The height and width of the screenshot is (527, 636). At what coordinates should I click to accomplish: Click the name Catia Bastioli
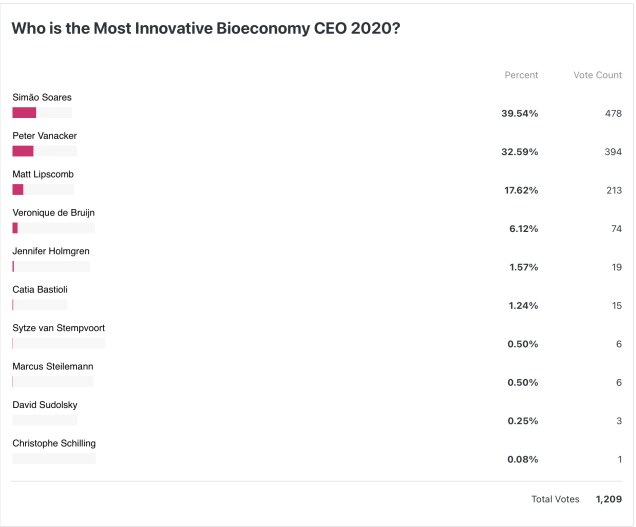coord(40,289)
